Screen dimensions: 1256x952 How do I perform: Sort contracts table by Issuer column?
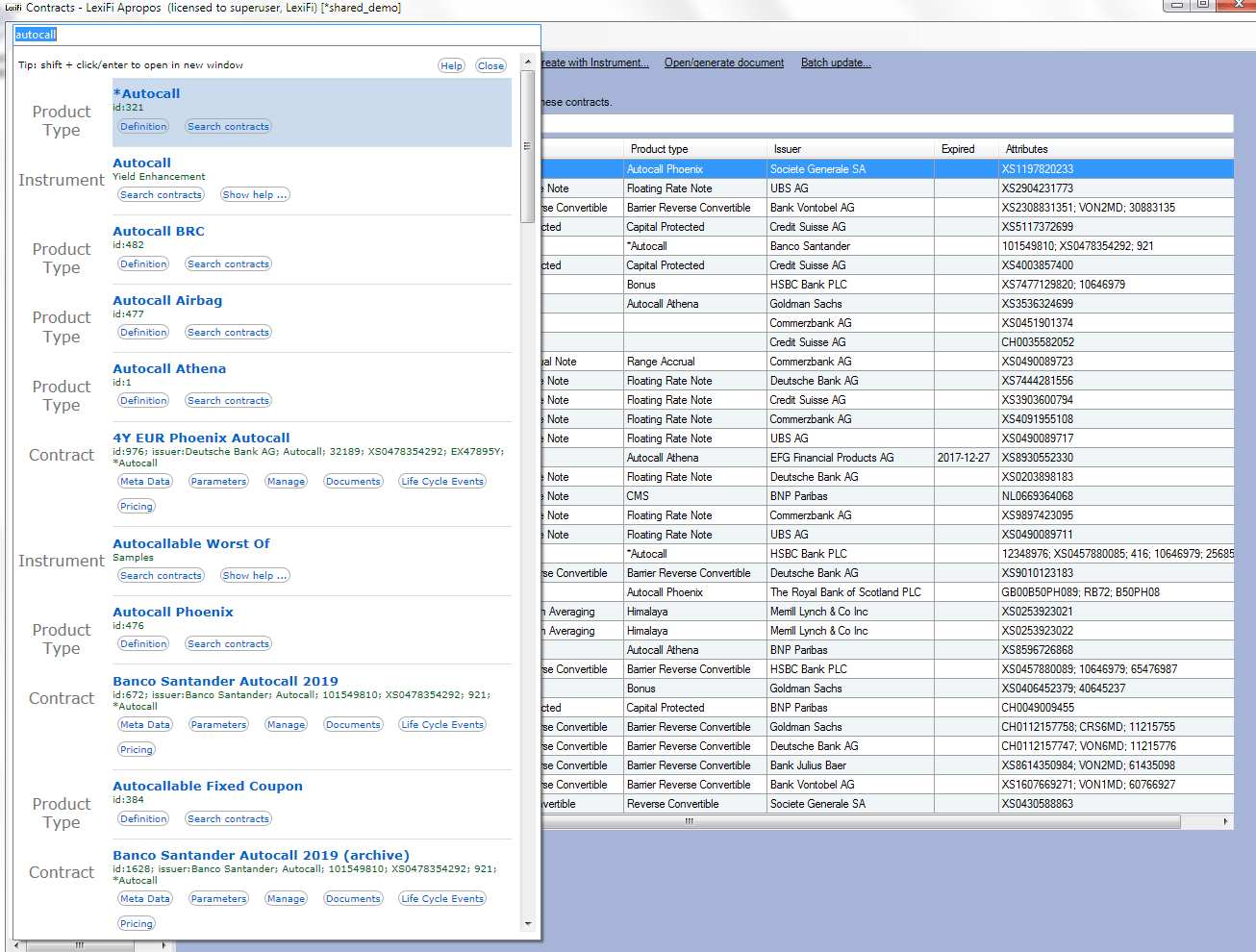tap(850, 149)
